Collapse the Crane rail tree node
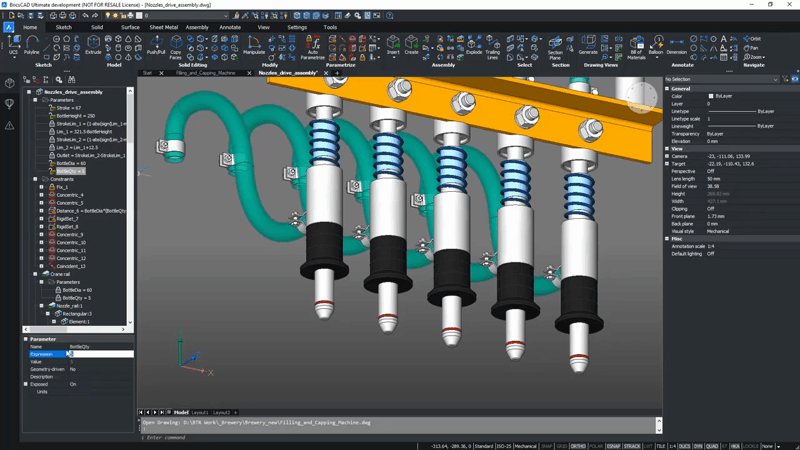Image resolution: width=800 pixels, height=450 pixels. click(35, 274)
